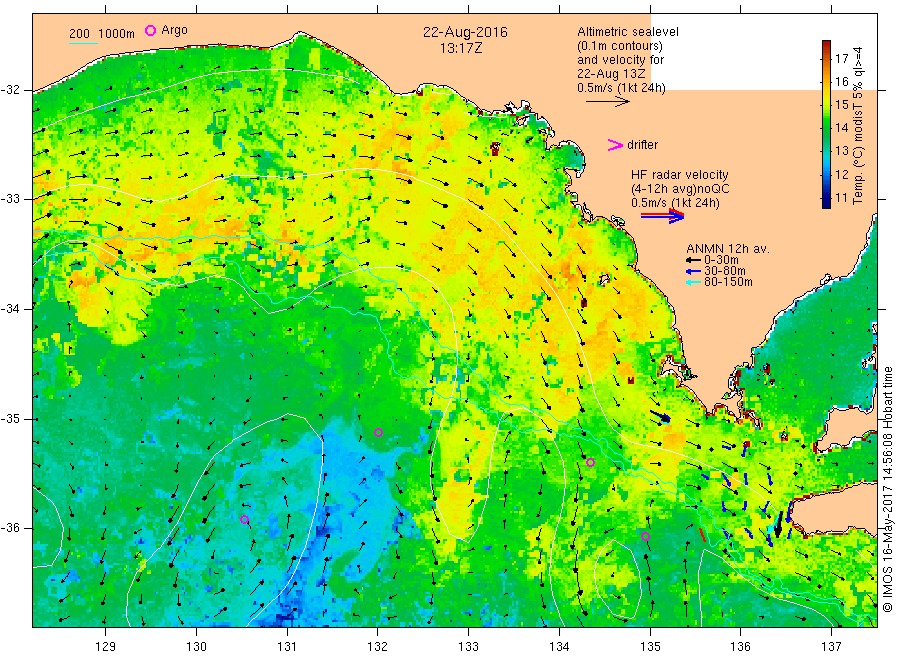Viewport: 900px width, 660px height.
Task: Click the "0-30m" depth label
Action: 721,261
